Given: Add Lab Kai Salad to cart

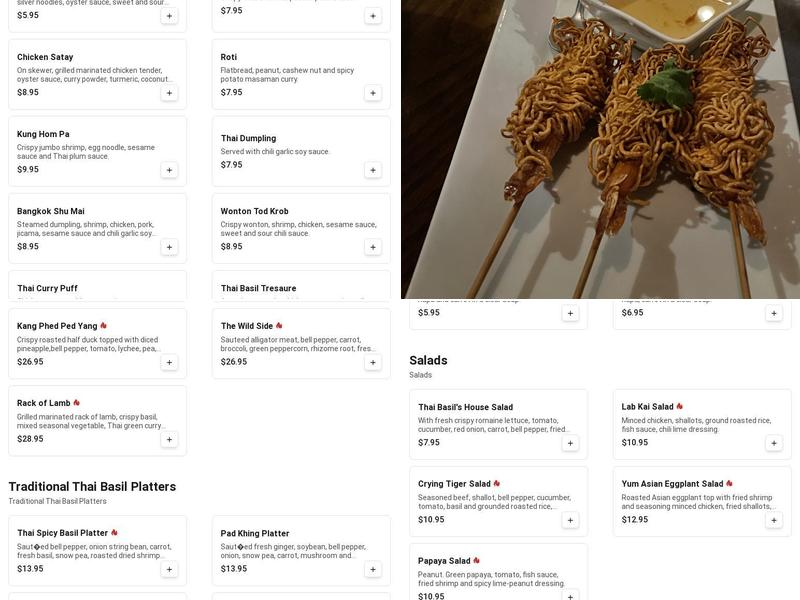Looking at the screenshot, I should pos(774,443).
